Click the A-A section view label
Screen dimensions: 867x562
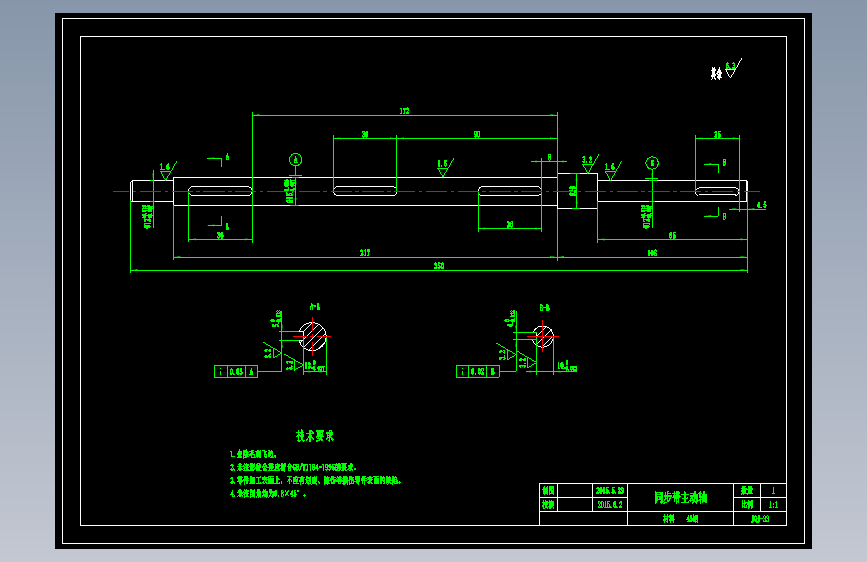tap(315, 306)
